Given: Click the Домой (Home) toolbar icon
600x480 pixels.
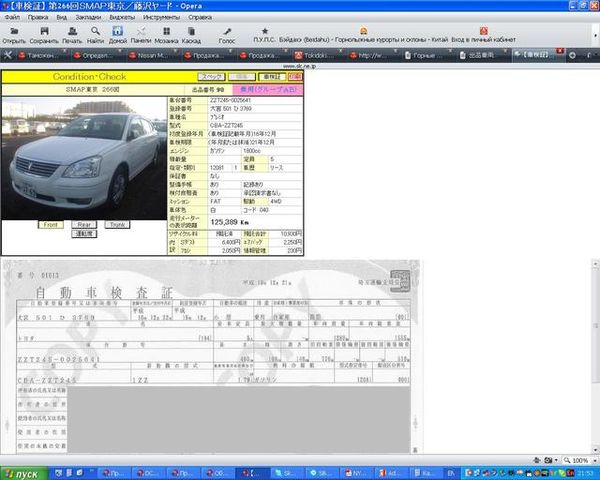Looking at the screenshot, I should point(117,35).
